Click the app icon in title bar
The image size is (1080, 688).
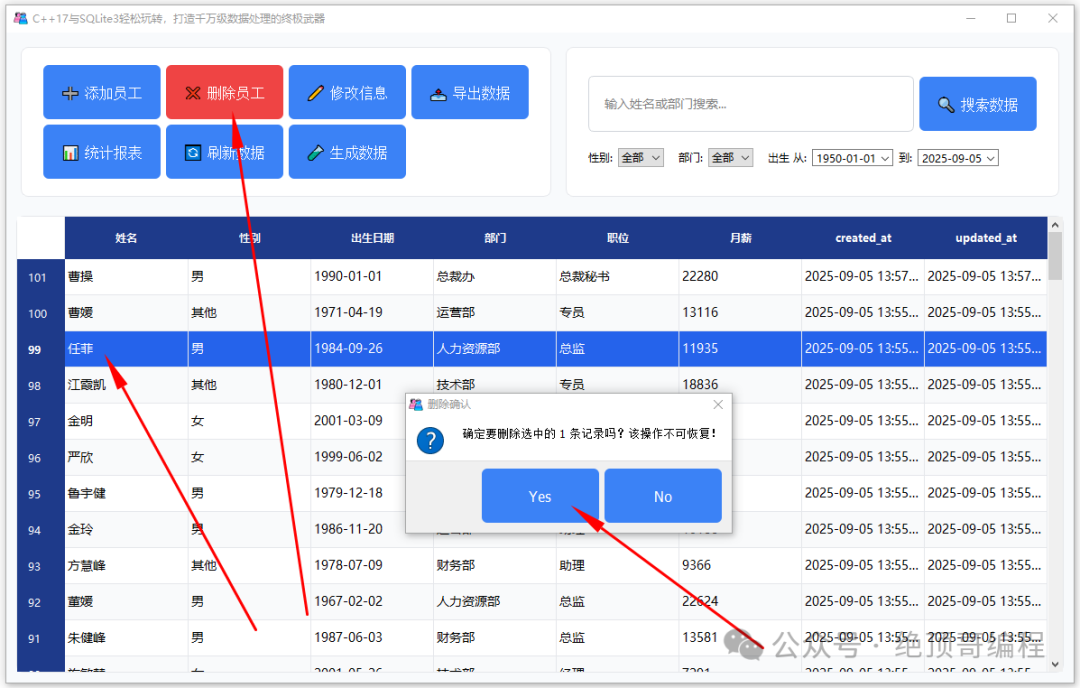pos(21,19)
